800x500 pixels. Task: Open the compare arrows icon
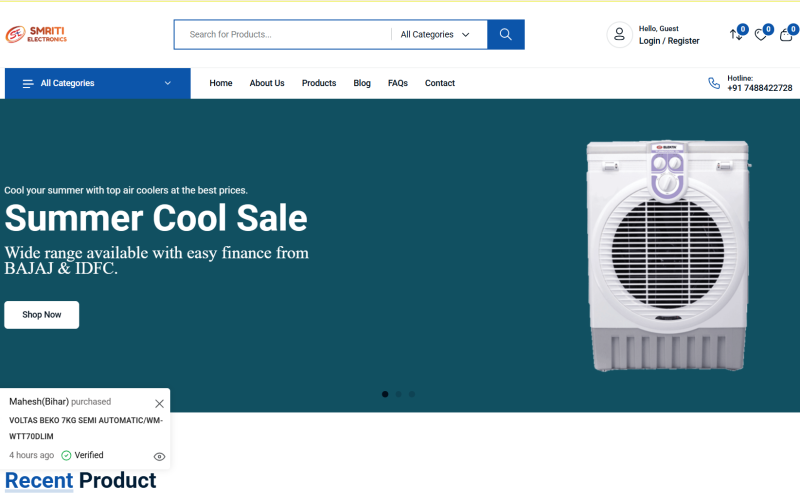click(736, 35)
